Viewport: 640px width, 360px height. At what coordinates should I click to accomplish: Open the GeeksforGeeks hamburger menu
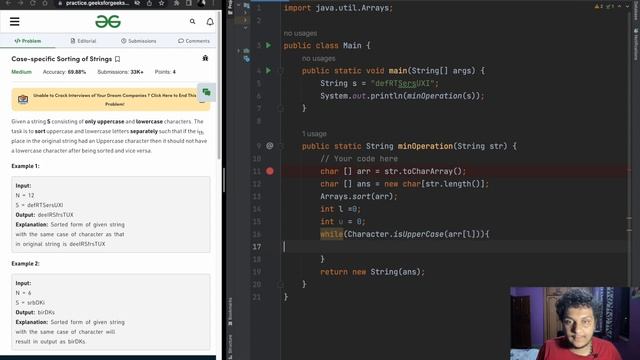point(15,21)
